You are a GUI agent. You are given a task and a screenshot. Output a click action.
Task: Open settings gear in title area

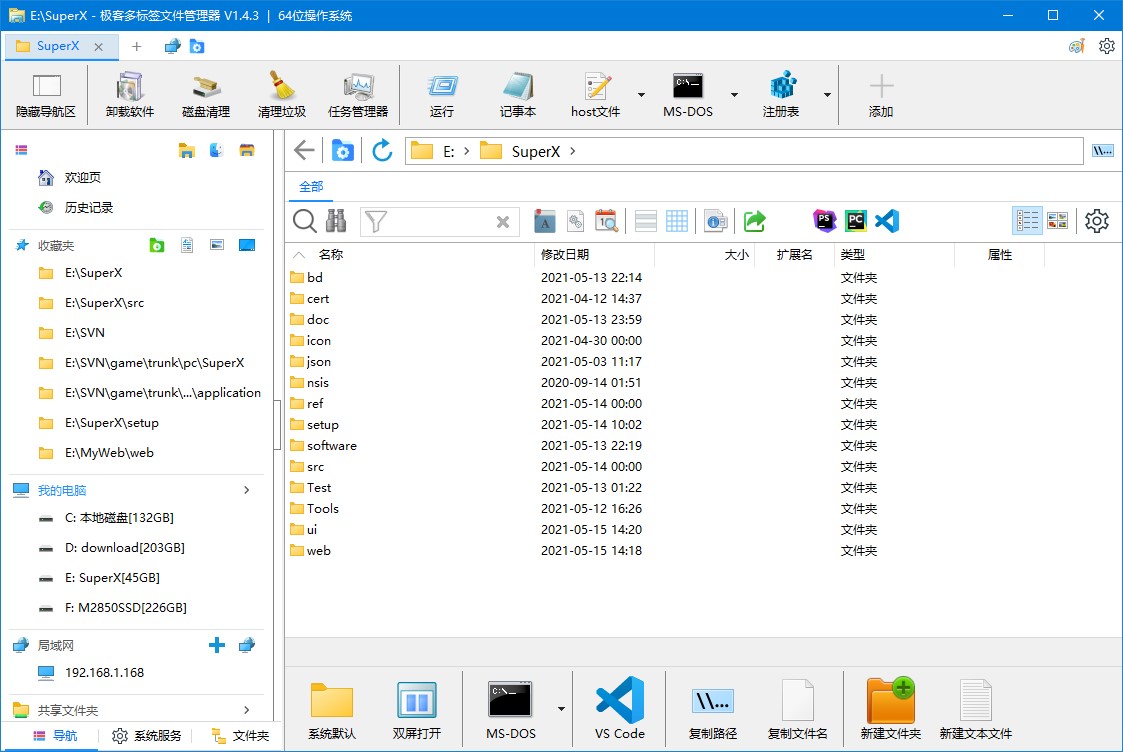tap(1107, 46)
